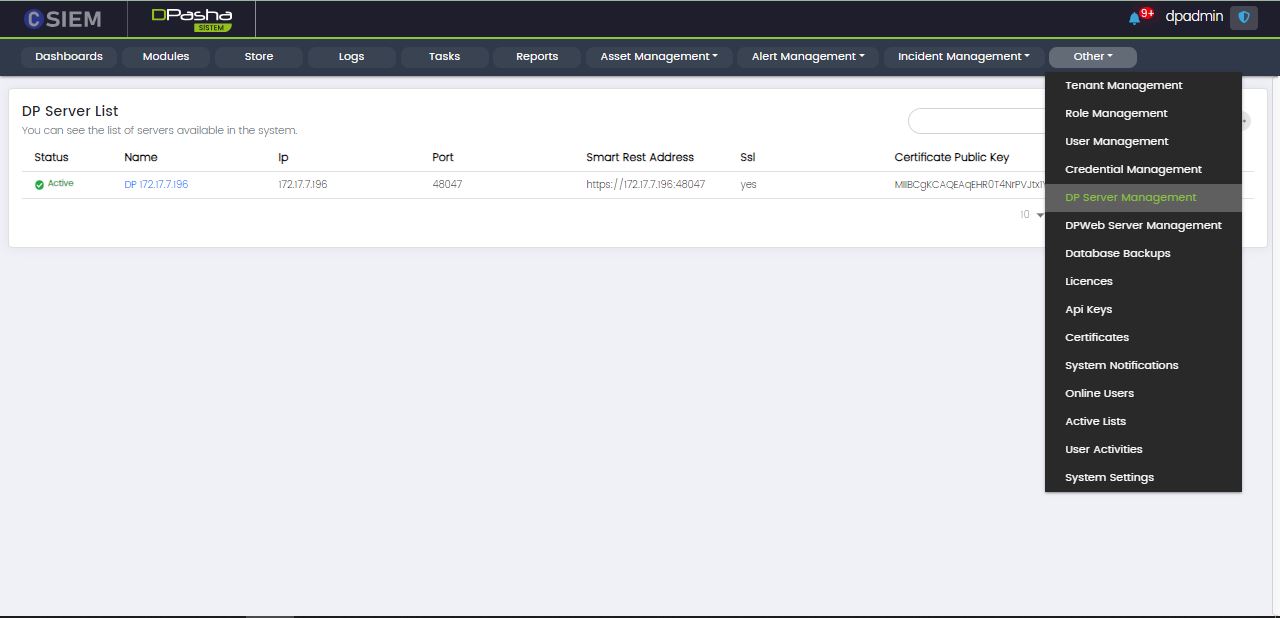Image resolution: width=1280 pixels, height=618 pixels.
Task: Go to System Settings menu item
Action: click(x=1109, y=478)
